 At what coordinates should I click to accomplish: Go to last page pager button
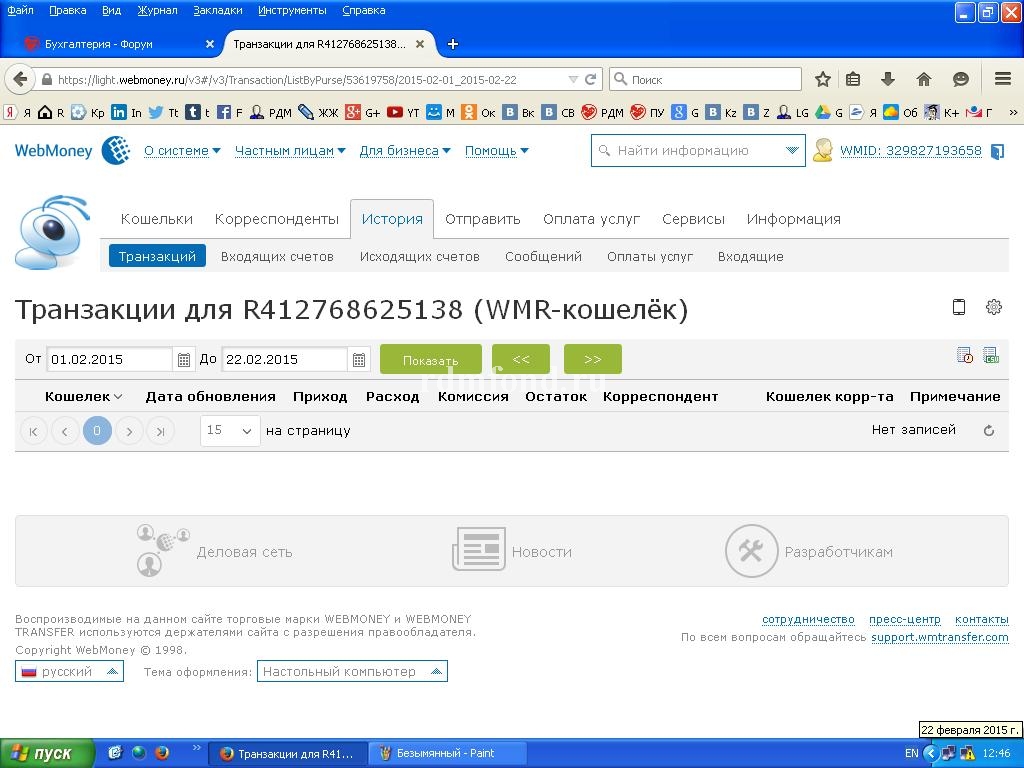(161, 431)
